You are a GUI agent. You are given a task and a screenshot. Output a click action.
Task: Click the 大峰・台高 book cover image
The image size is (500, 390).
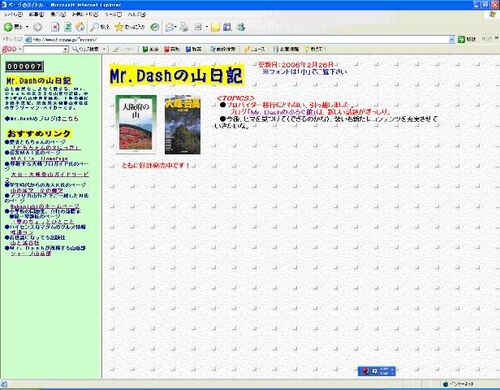[x=183, y=125]
